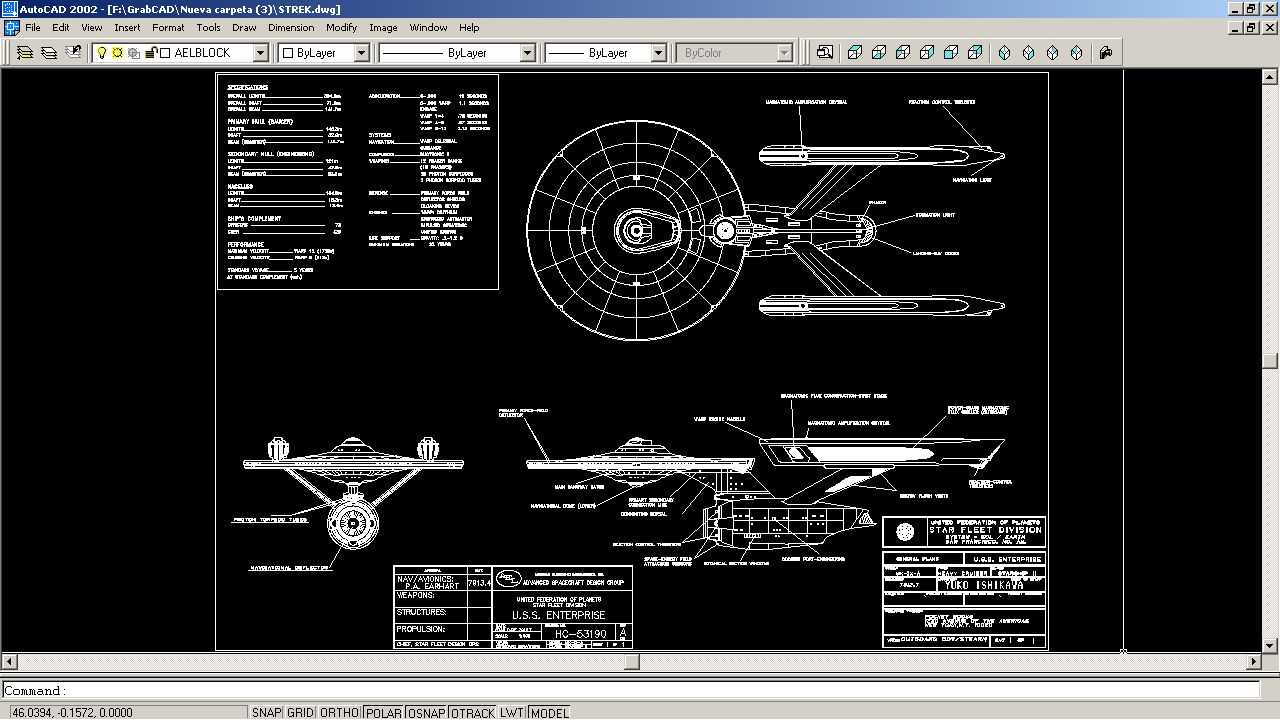Click horizontal scrollbar left arrow
The height and width of the screenshot is (720, 1280).
click(x=9, y=661)
